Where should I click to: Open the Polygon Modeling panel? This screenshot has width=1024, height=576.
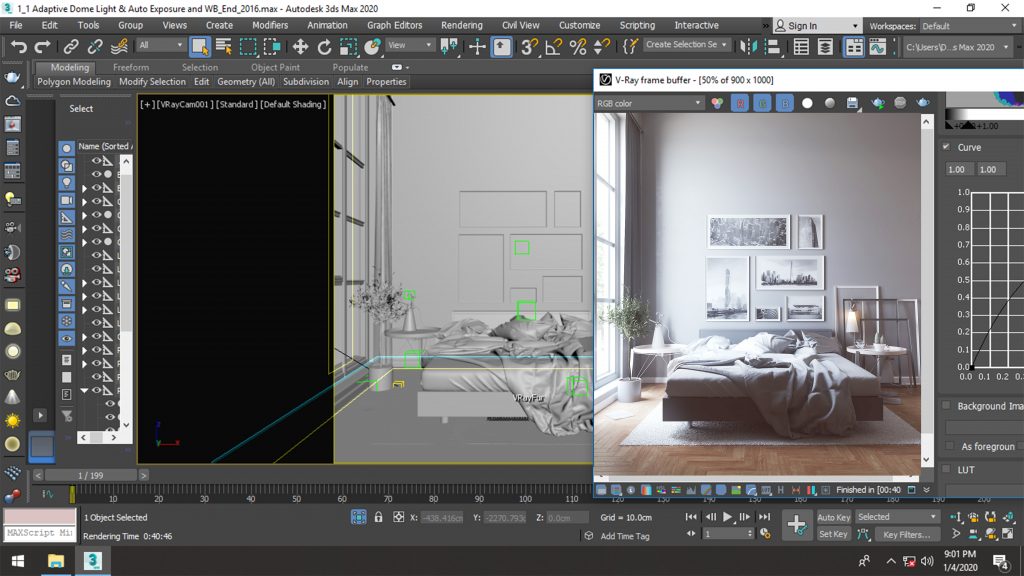[74, 82]
